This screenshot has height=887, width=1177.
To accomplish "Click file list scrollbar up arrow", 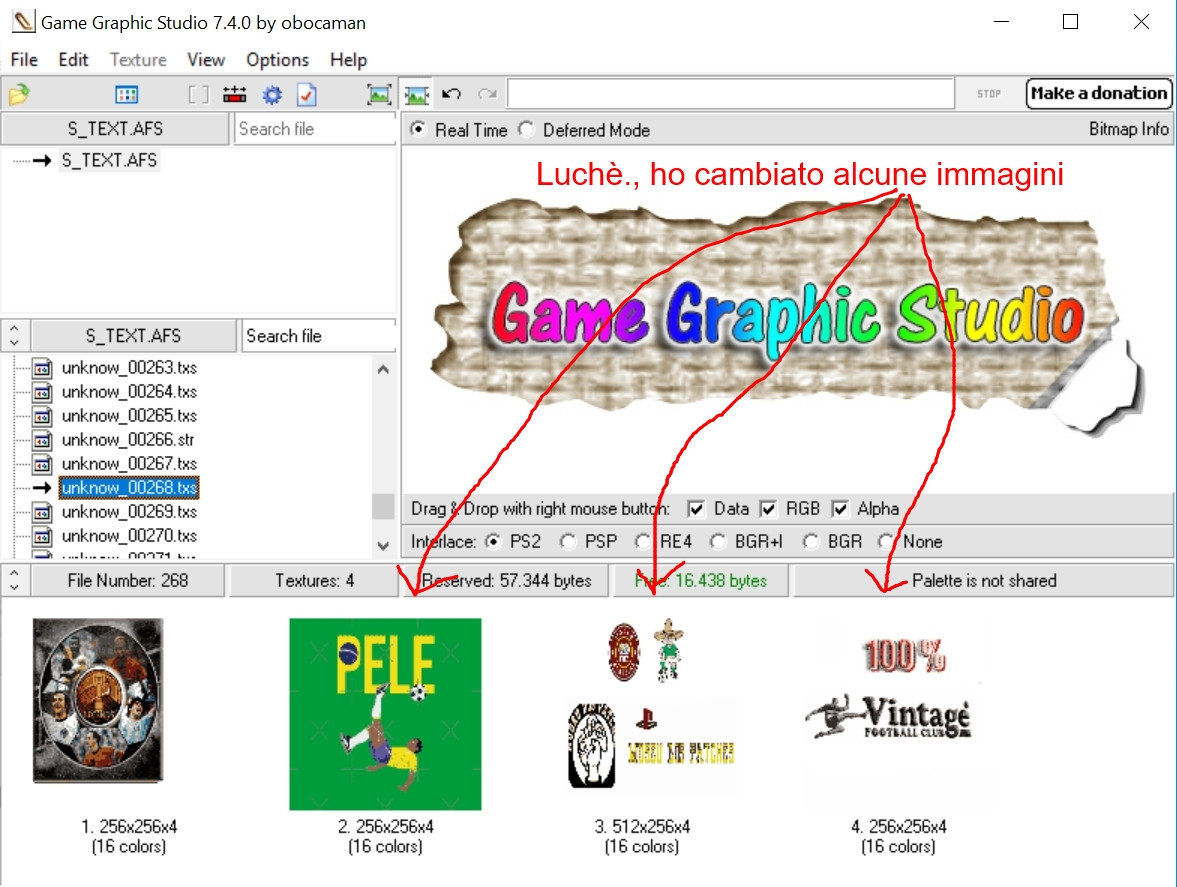I will (x=383, y=369).
